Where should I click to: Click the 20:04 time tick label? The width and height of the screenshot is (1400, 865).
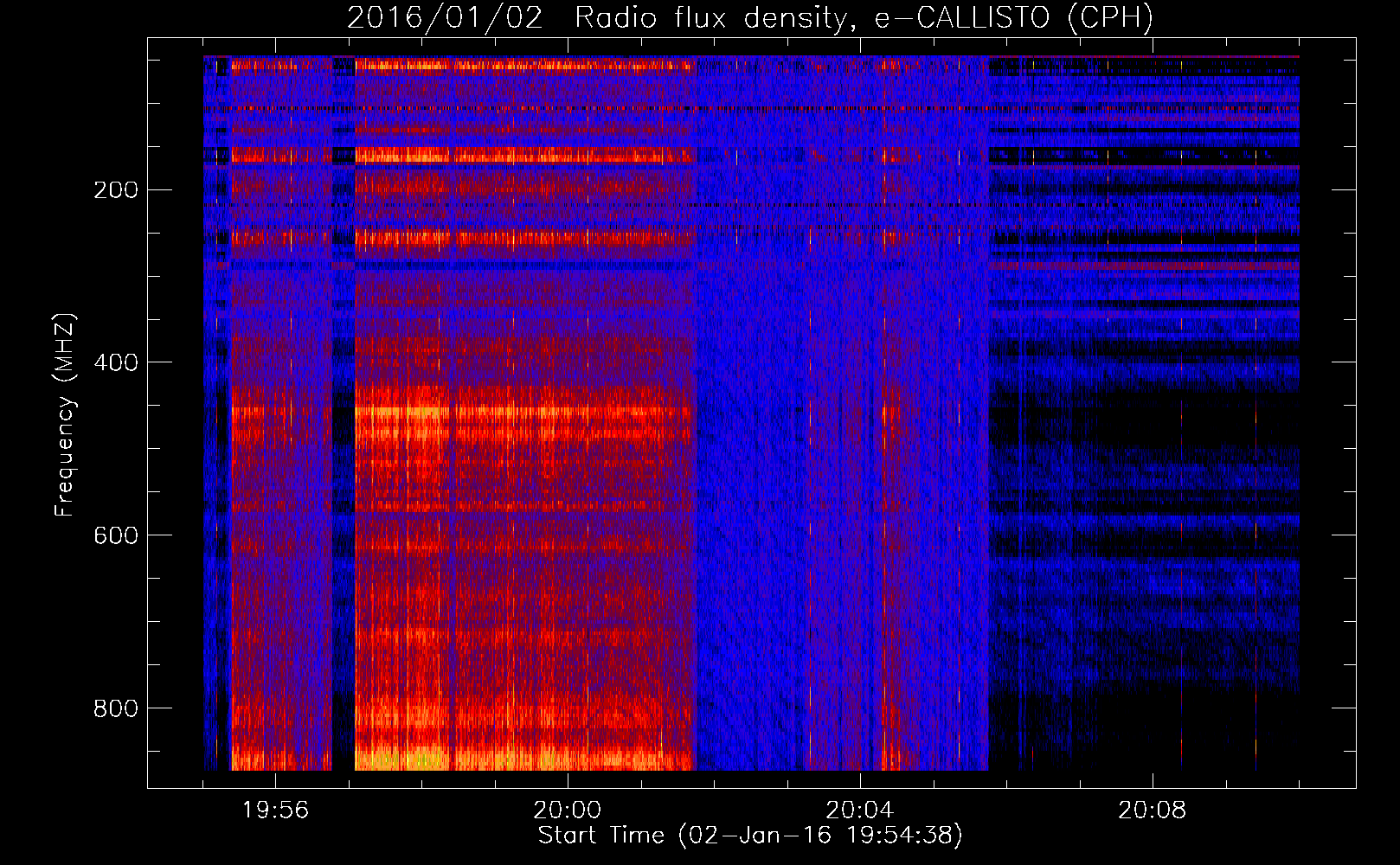[x=860, y=811]
